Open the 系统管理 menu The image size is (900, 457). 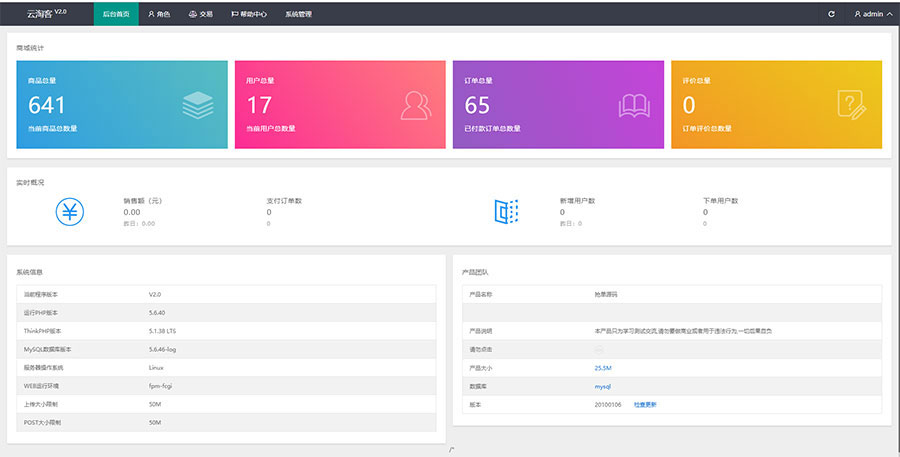298,14
